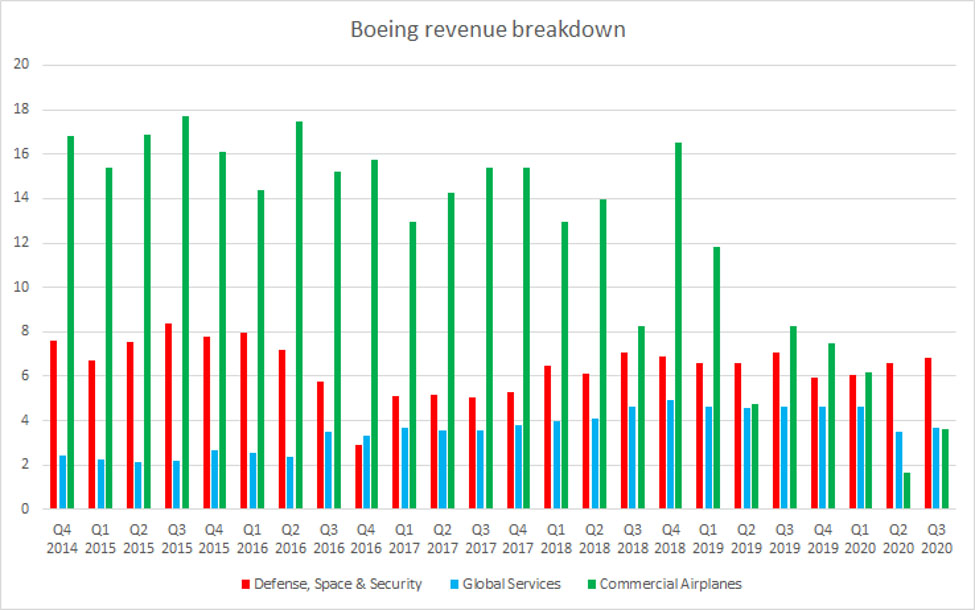Click the Q4 2016 axis label
977x610 pixels.
pos(366,539)
